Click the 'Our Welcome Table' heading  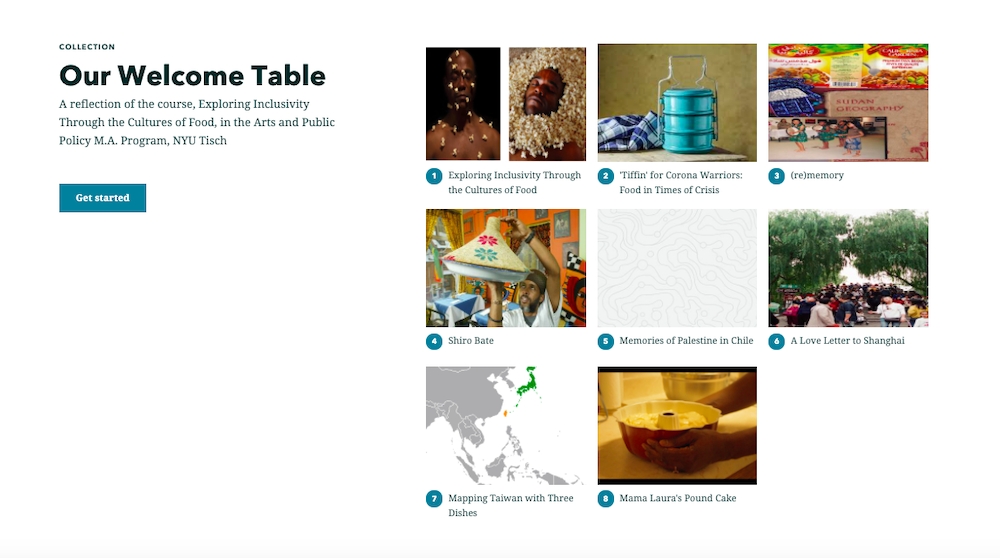pyautogui.click(x=192, y=76)
